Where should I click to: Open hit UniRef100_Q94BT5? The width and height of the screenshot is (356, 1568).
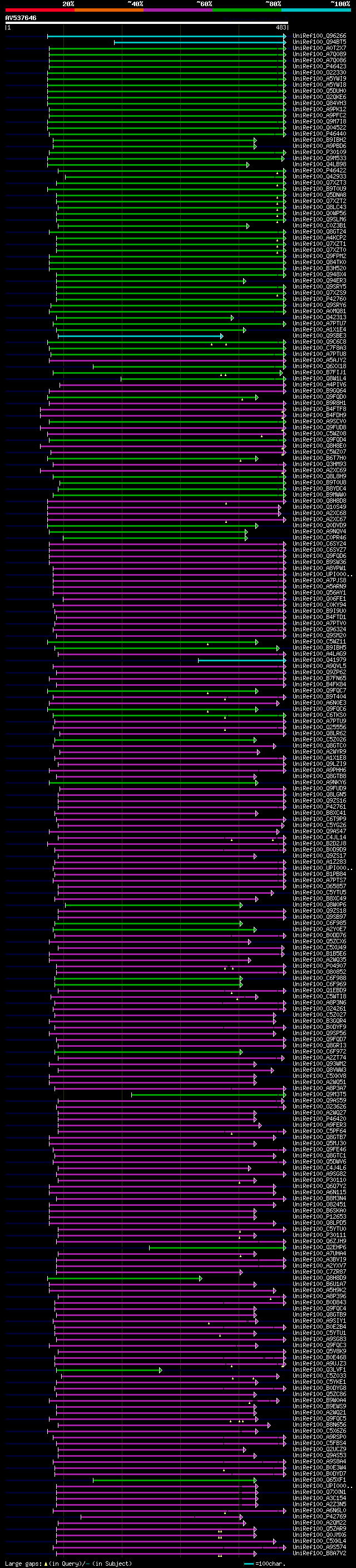click(319, 42)
